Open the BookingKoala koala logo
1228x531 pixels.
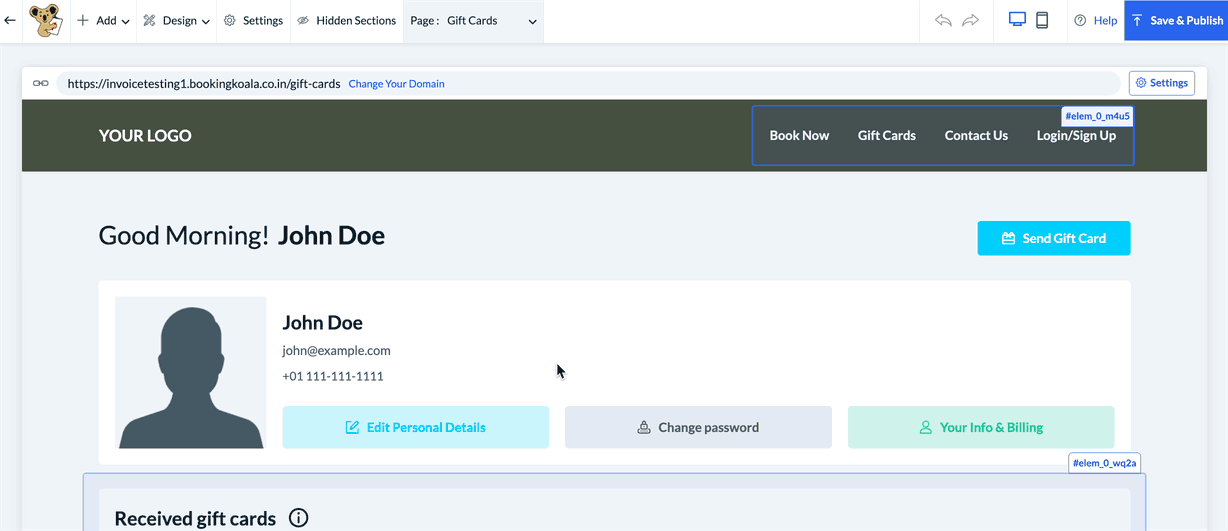pos(44,20)
